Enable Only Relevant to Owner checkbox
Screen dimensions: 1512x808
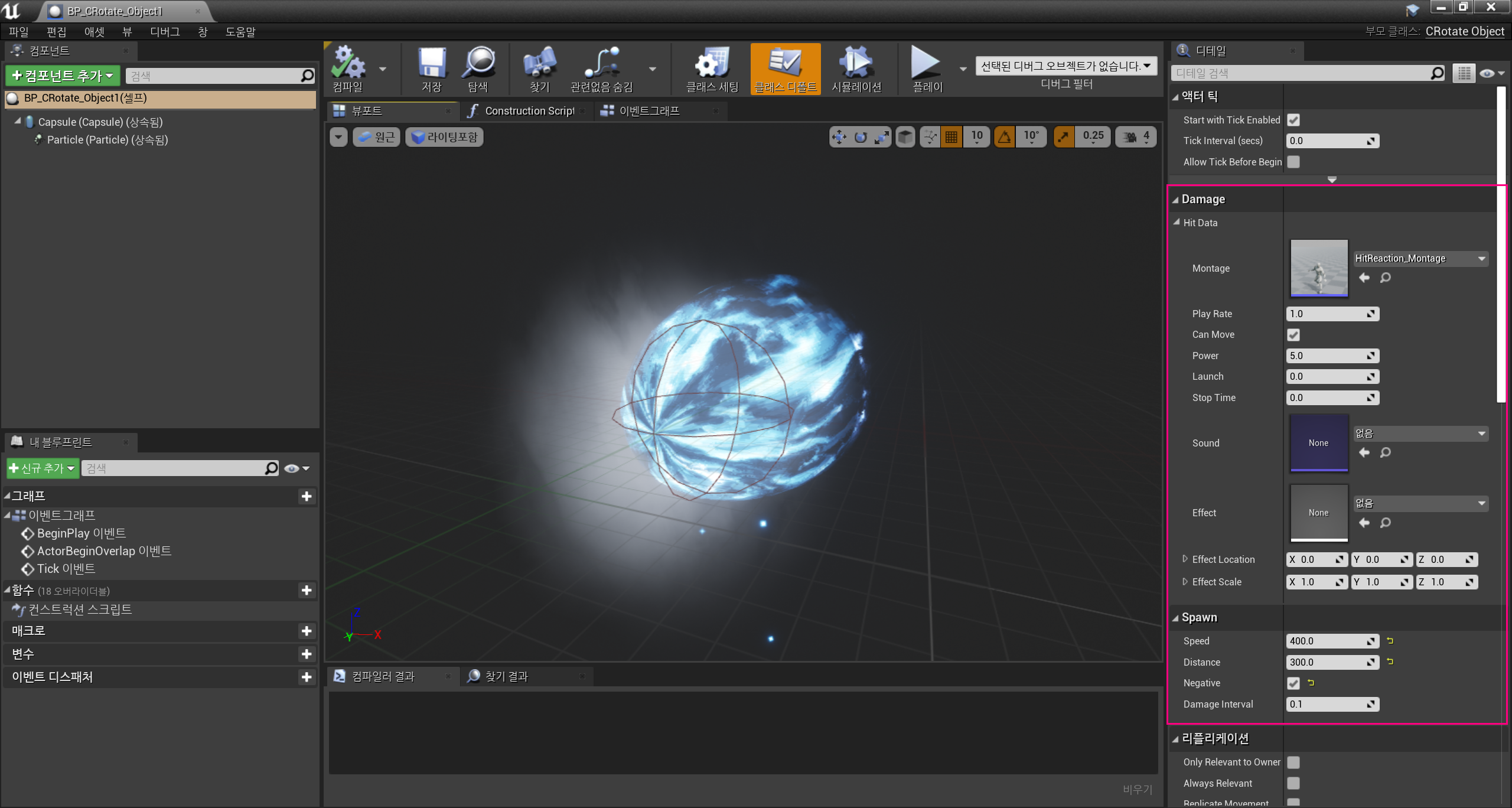tap(1293, 763)
